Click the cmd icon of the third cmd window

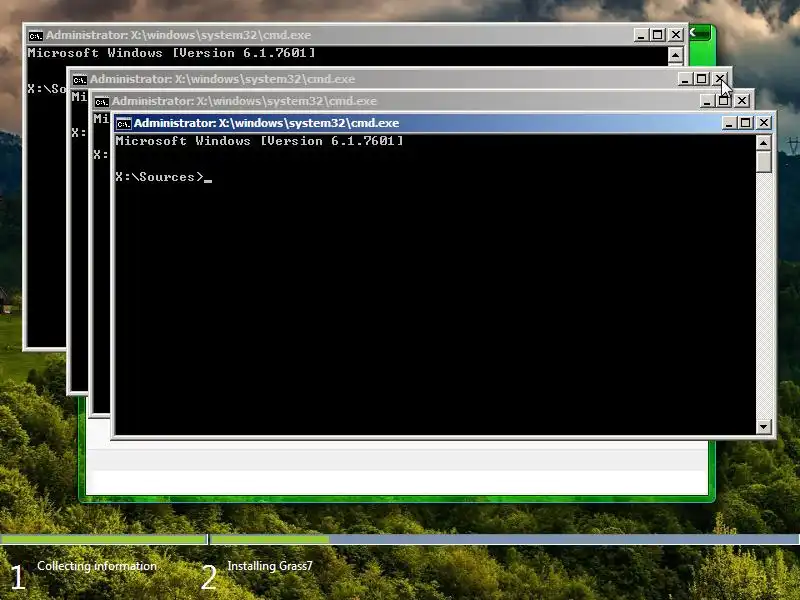click(x=102, y=102)
